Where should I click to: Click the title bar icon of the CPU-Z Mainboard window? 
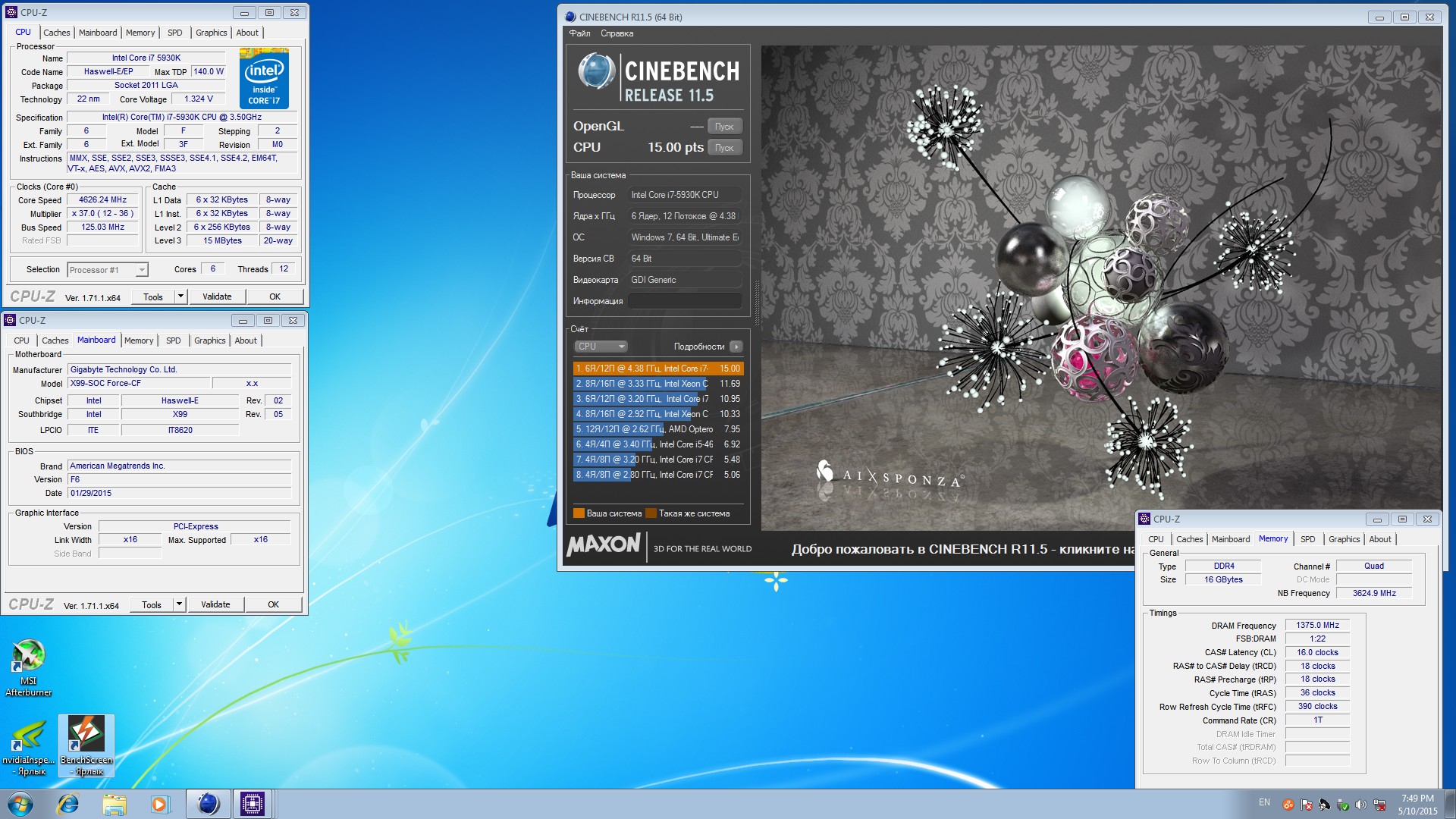click(x=10, y=320)
